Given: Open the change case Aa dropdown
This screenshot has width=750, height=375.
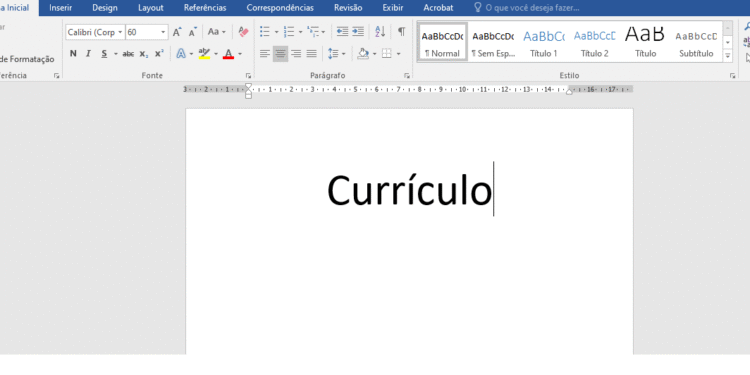Looking at the screenshot, I should pyautogui.click(x=216, y=32).
